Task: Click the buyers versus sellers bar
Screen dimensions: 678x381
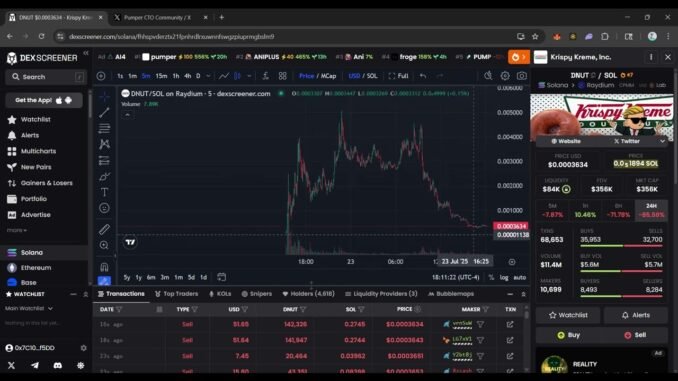Action: (621, 296)
